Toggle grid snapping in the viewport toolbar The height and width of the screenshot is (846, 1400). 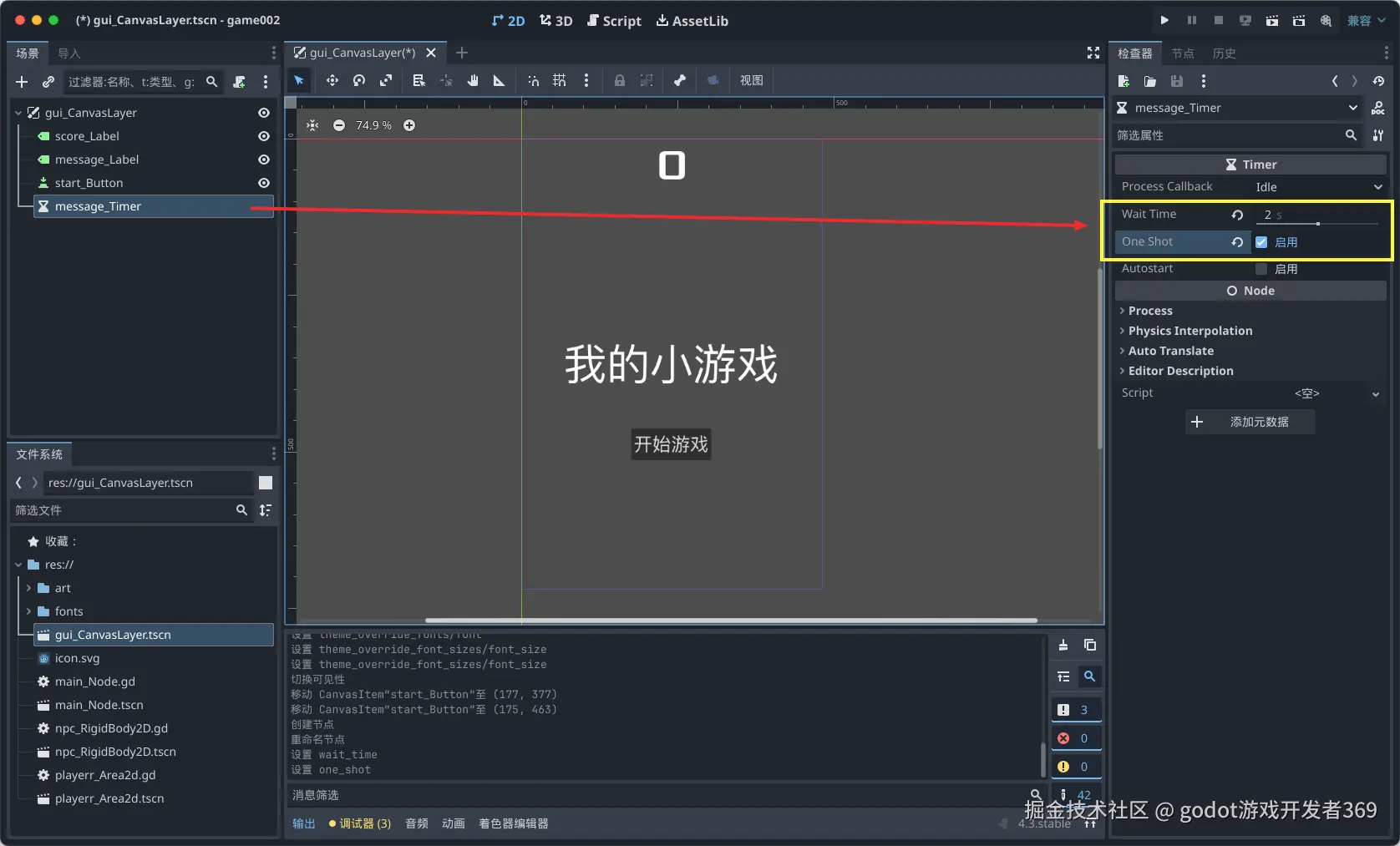[x=560, y=80]
